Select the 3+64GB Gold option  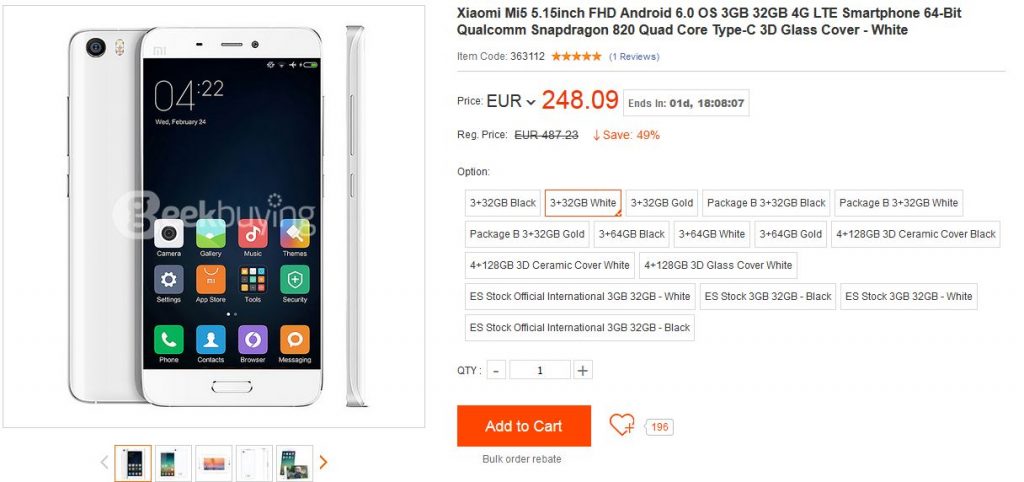point(790,234)
